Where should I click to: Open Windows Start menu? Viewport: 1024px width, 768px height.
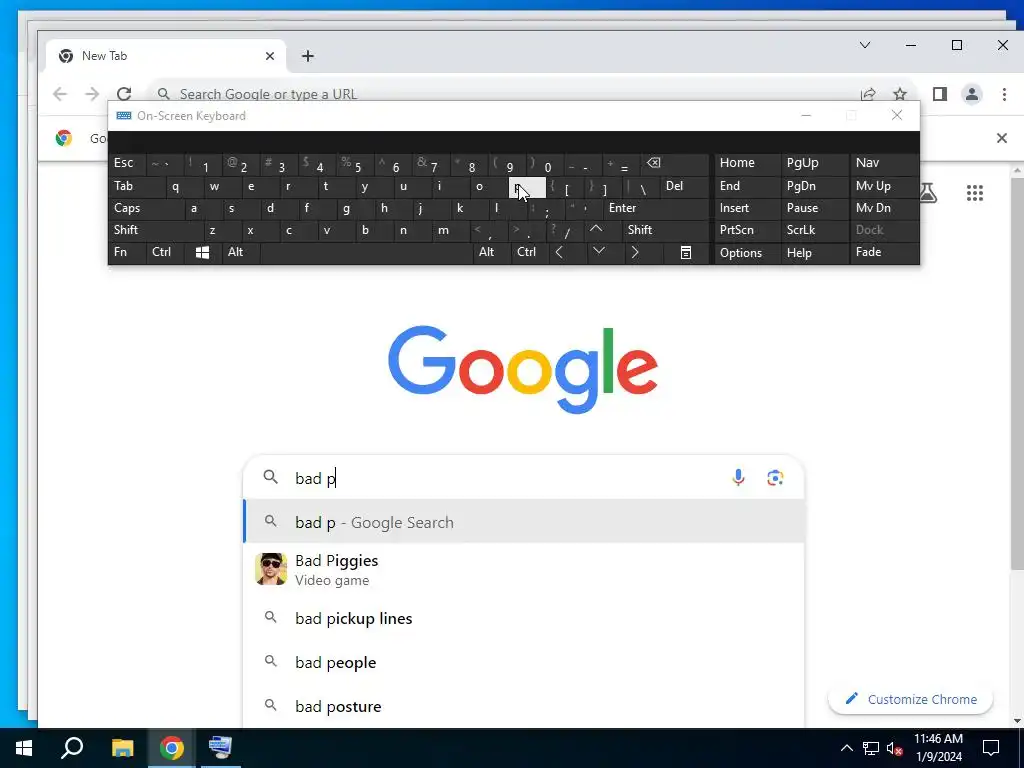point(24,748)
